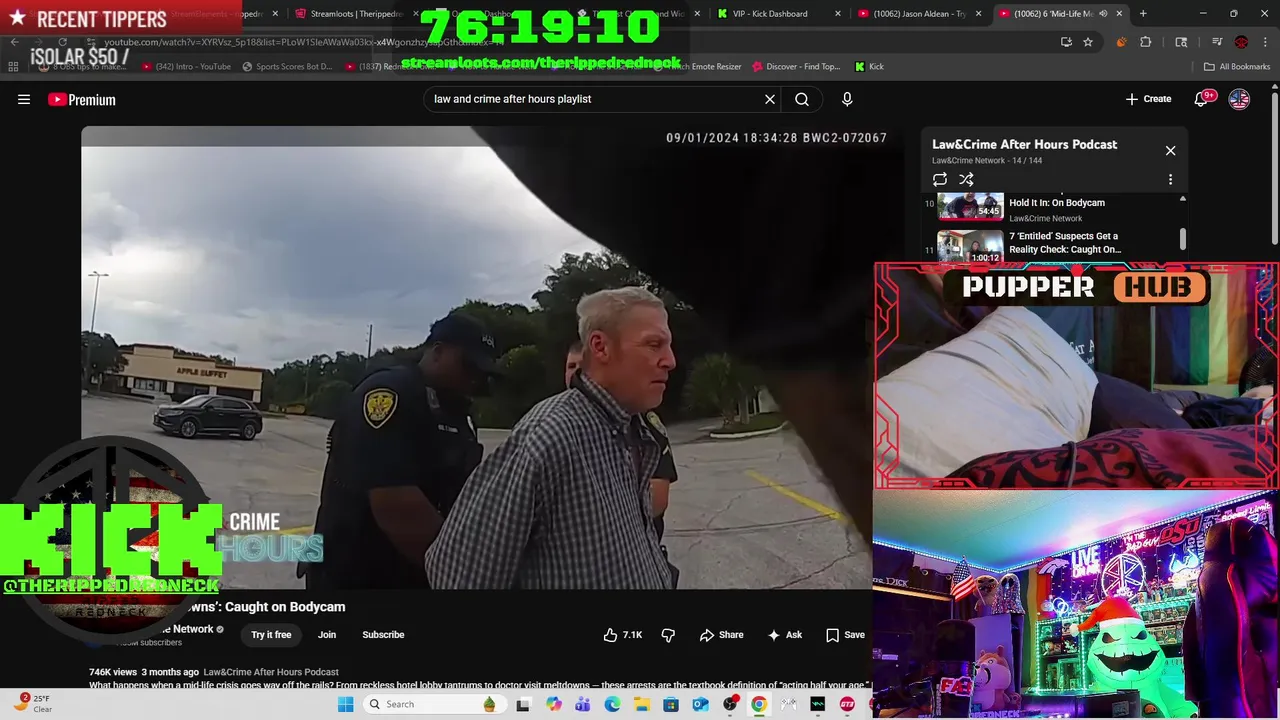Click the scroll-up arrow in playlist panel
Screen dimensions: 1280x720
coord(1183,199)
